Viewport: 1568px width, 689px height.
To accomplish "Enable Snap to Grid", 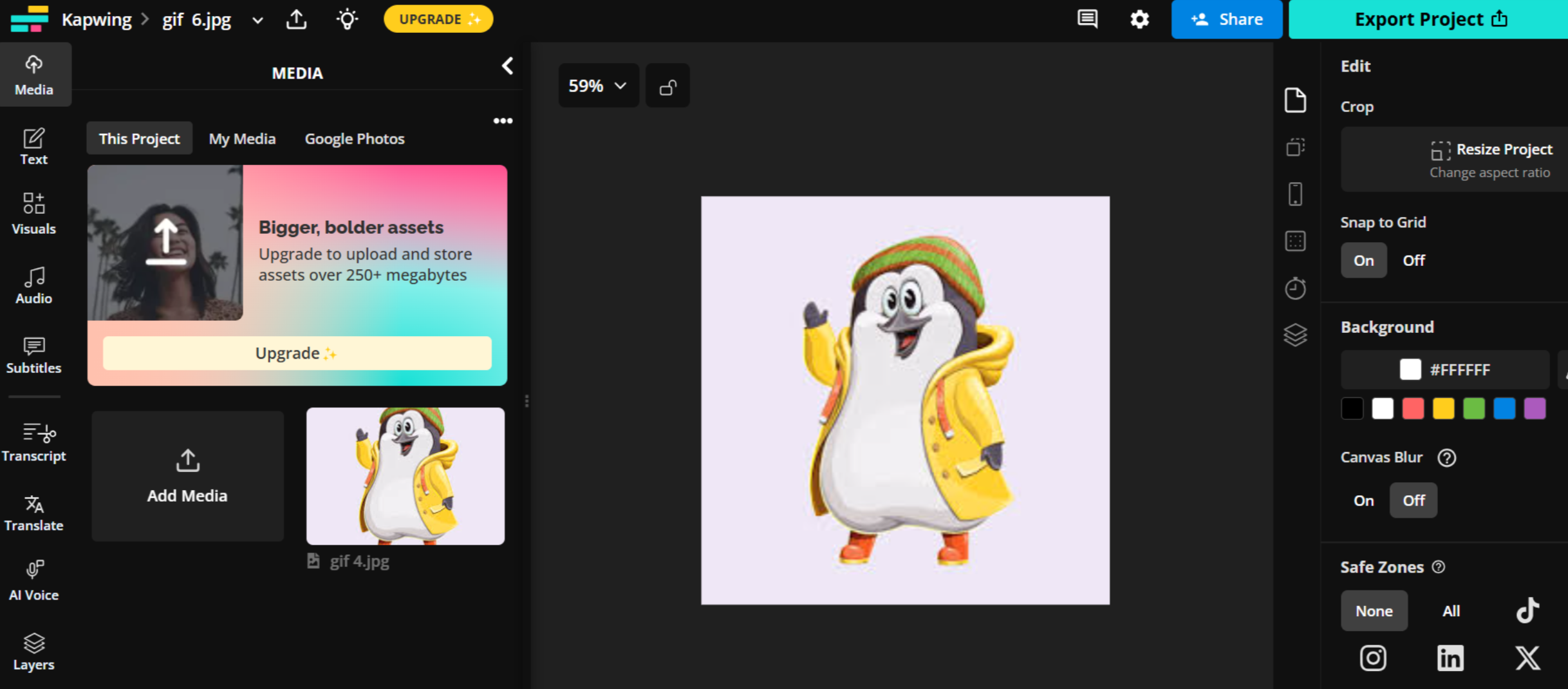I will pyautogui.click(x=1363, y=260).
